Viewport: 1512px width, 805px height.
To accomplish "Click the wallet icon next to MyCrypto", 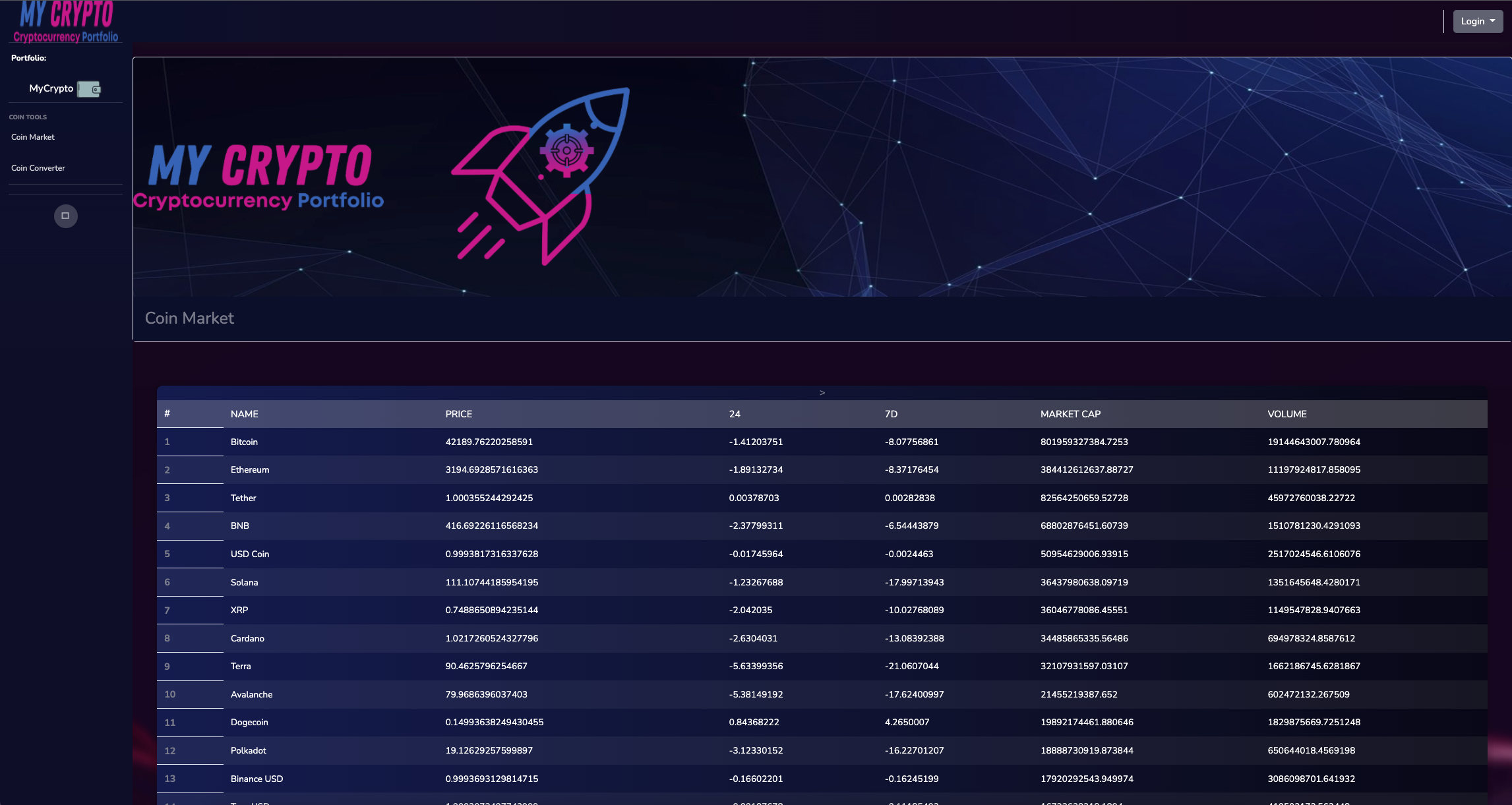I will 90,89.
